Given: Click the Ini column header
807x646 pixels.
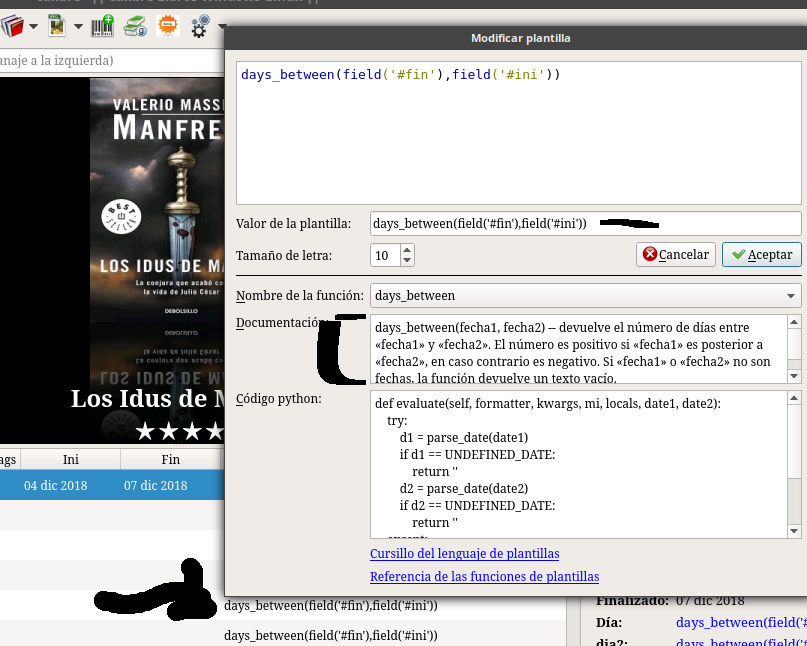Looking at the screenshot, I should tap(71, 459).
